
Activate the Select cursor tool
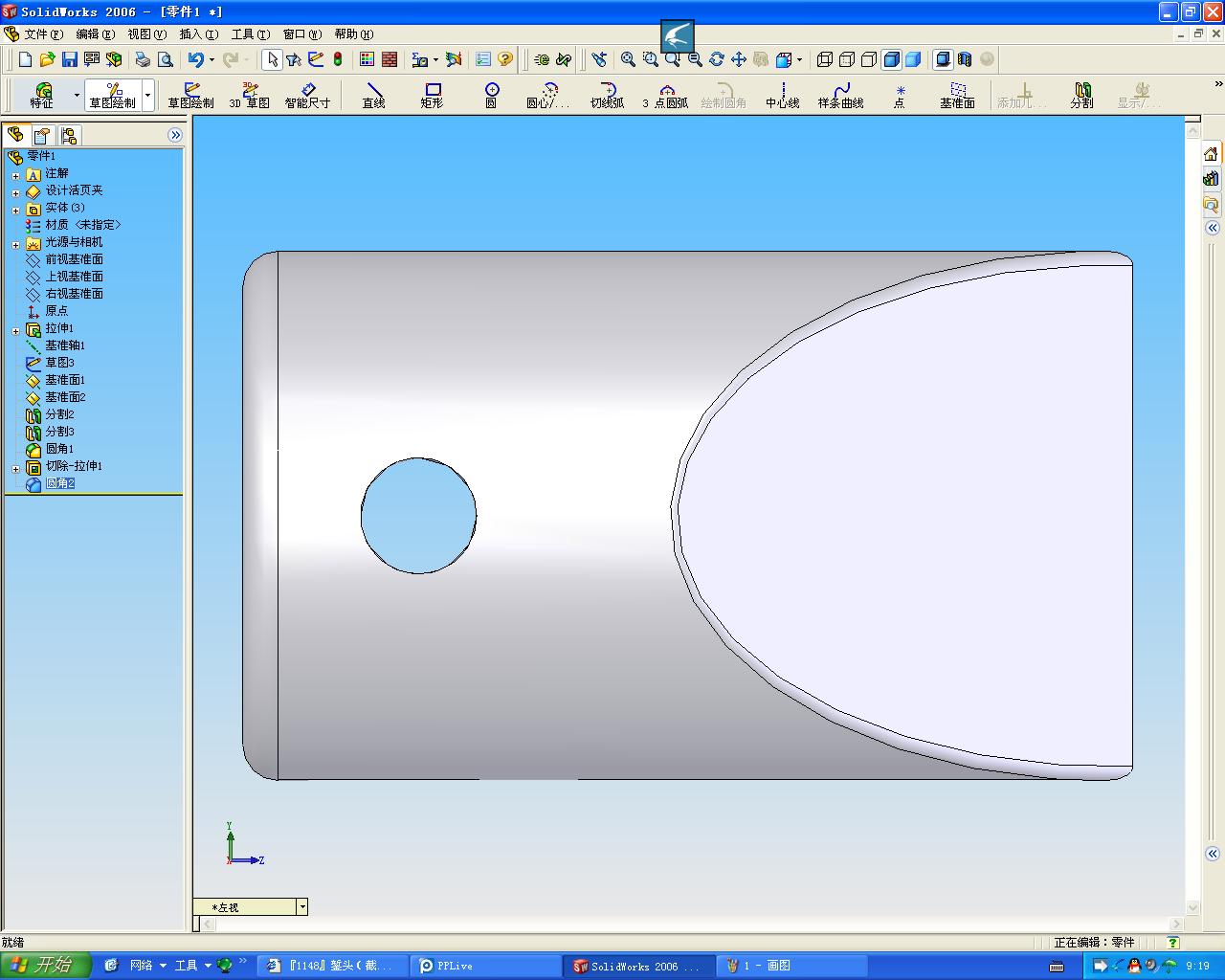[x=272, y=59]
